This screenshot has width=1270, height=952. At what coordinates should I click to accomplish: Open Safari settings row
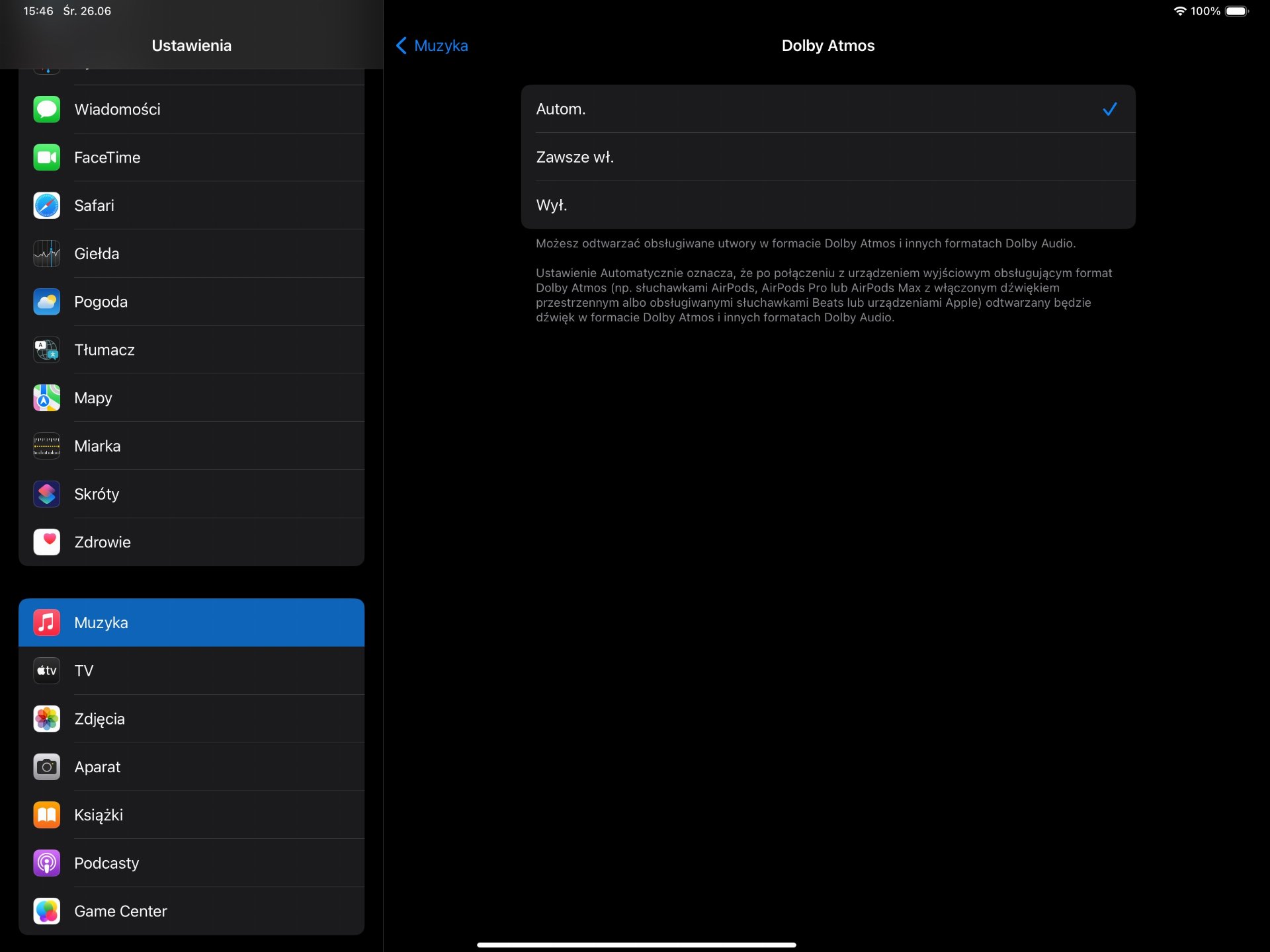click(192, 206)
